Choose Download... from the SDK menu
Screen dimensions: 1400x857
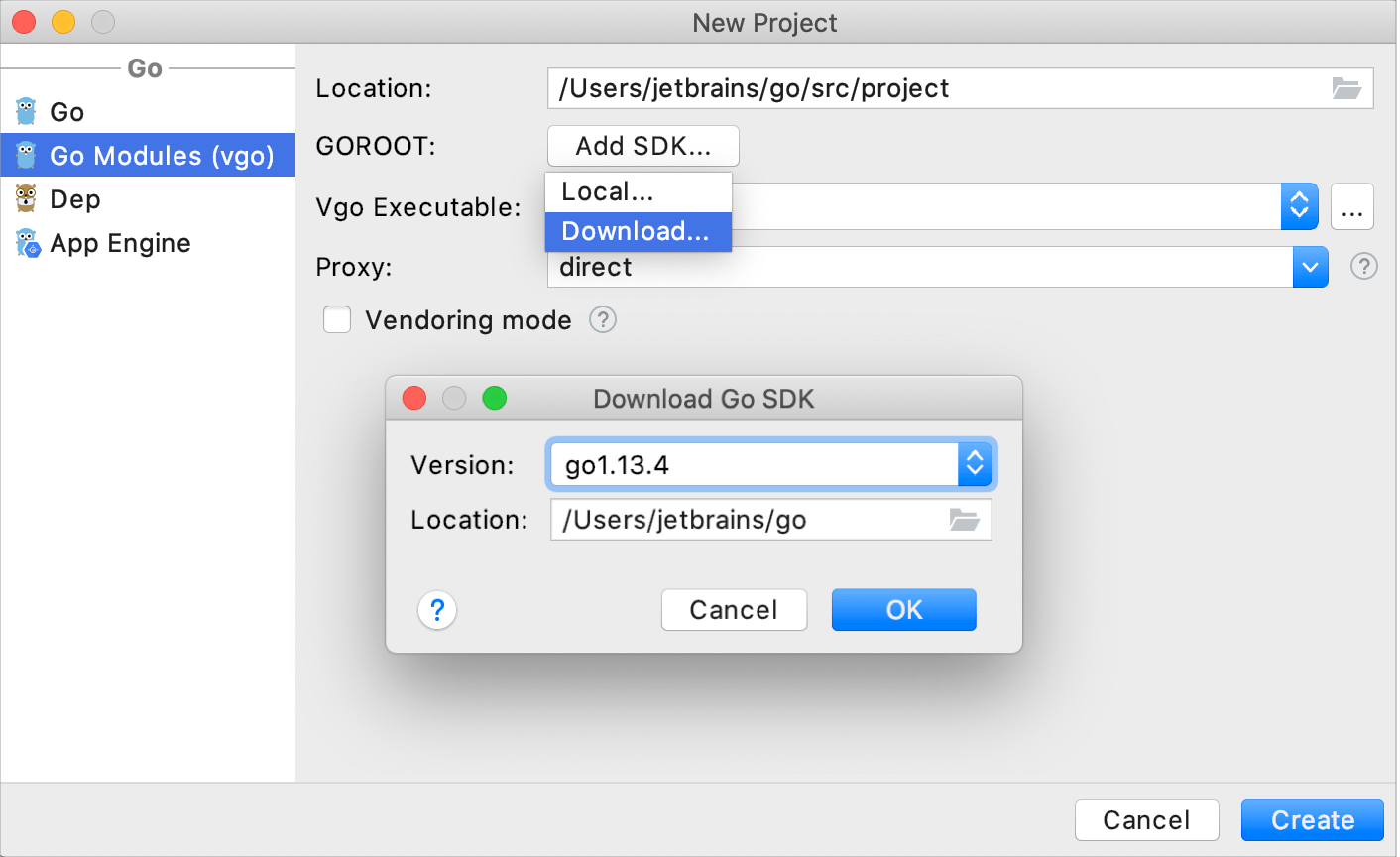639,231
